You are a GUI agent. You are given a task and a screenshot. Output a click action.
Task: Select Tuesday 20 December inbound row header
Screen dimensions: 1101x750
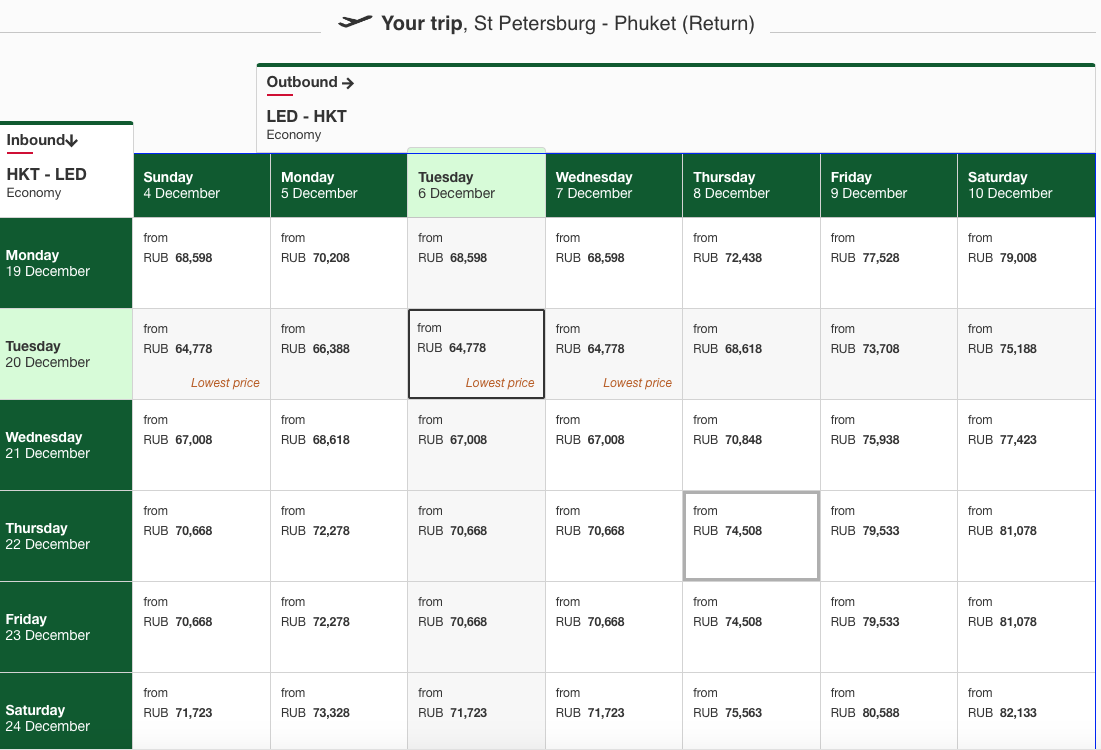(x=66, y=355)
